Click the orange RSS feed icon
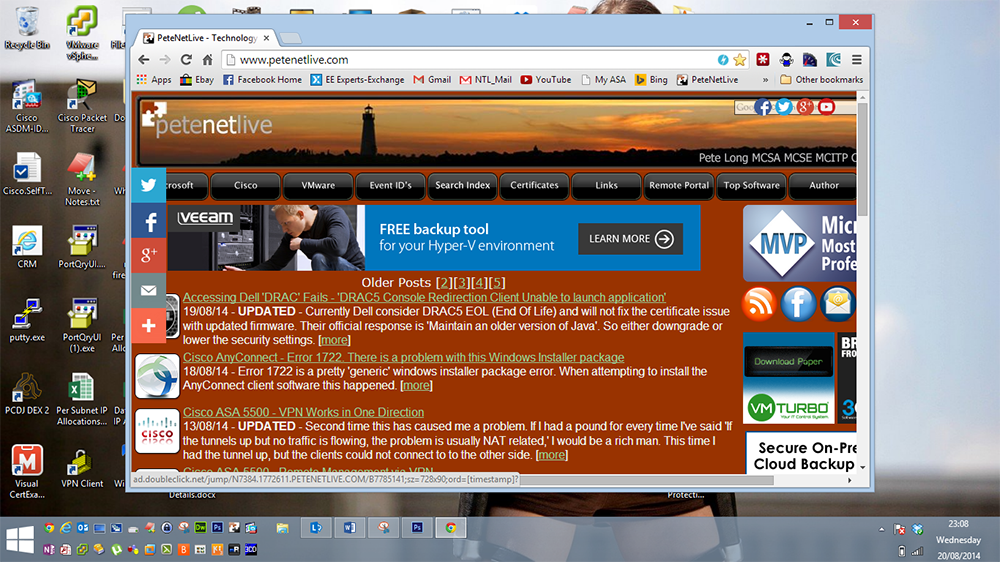 pyautogui.click(x=759, y=303)
